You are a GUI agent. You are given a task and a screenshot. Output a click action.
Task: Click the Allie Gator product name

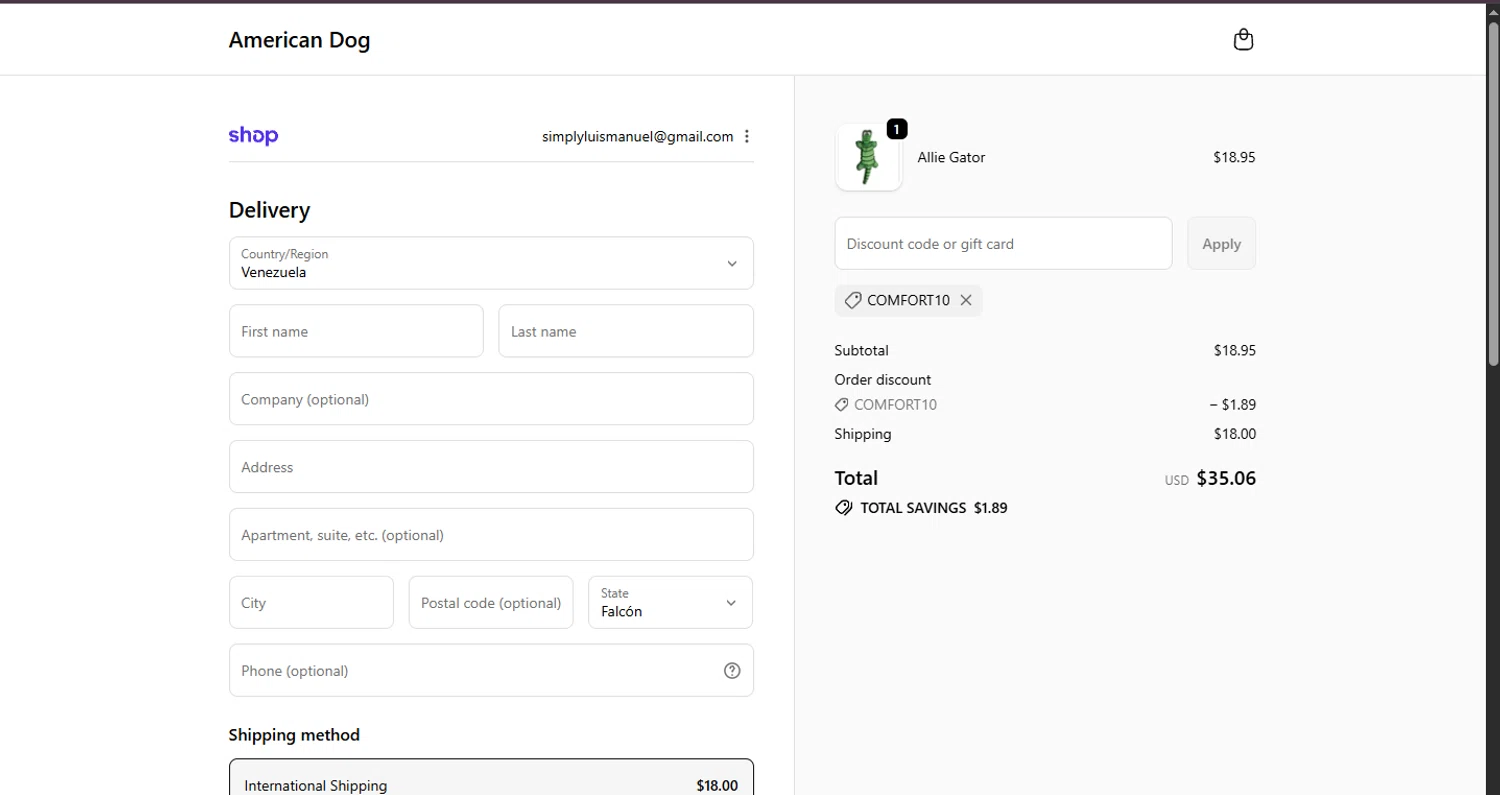pos(951,157)
